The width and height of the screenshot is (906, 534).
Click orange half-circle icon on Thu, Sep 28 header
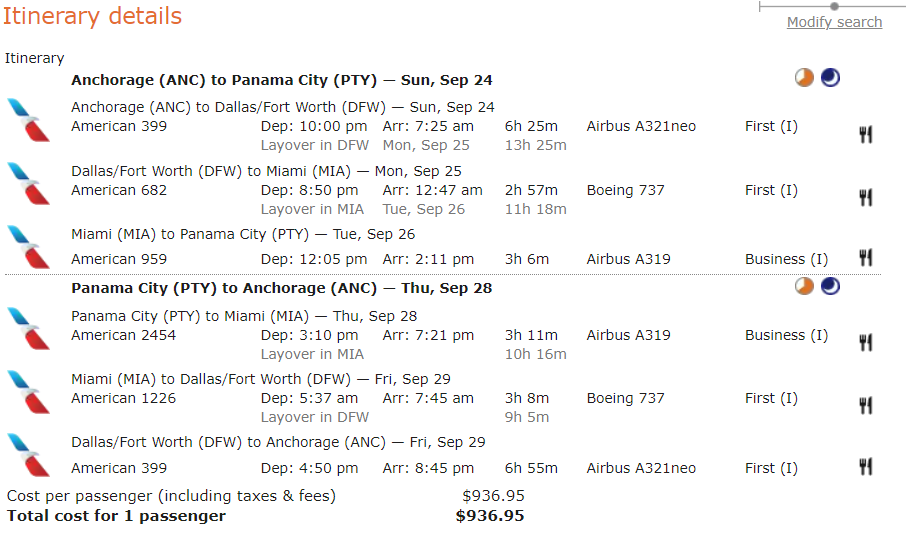(x=805, y=287)
